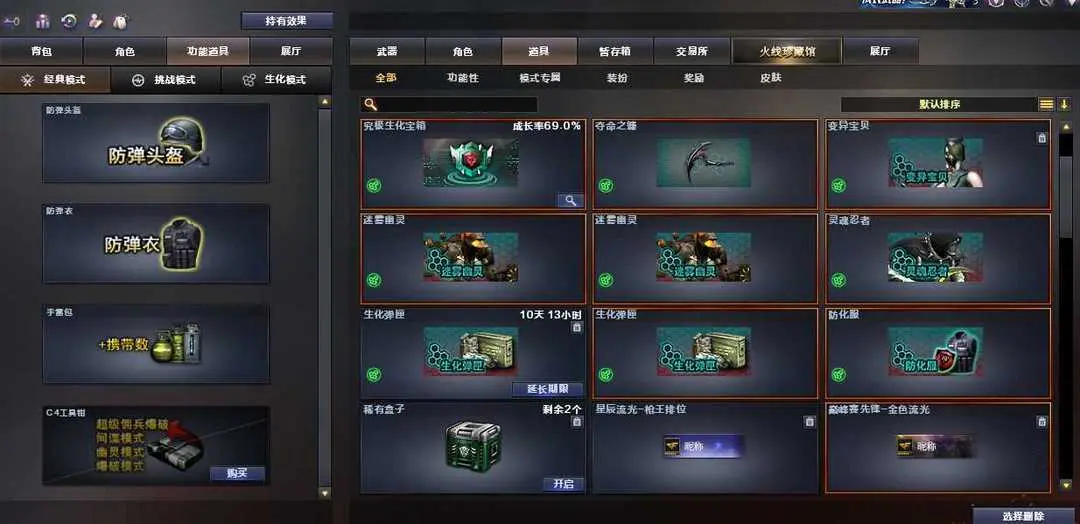Toggle the green equip badge on 夺命之镰

605,185
